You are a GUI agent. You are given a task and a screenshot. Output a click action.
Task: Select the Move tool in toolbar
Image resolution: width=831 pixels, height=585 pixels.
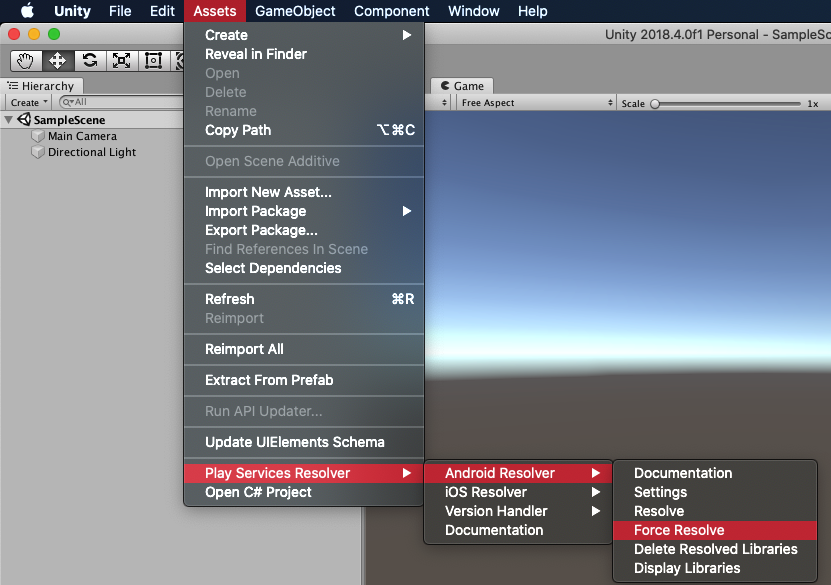pyautogui.click(x=57, y=60)
